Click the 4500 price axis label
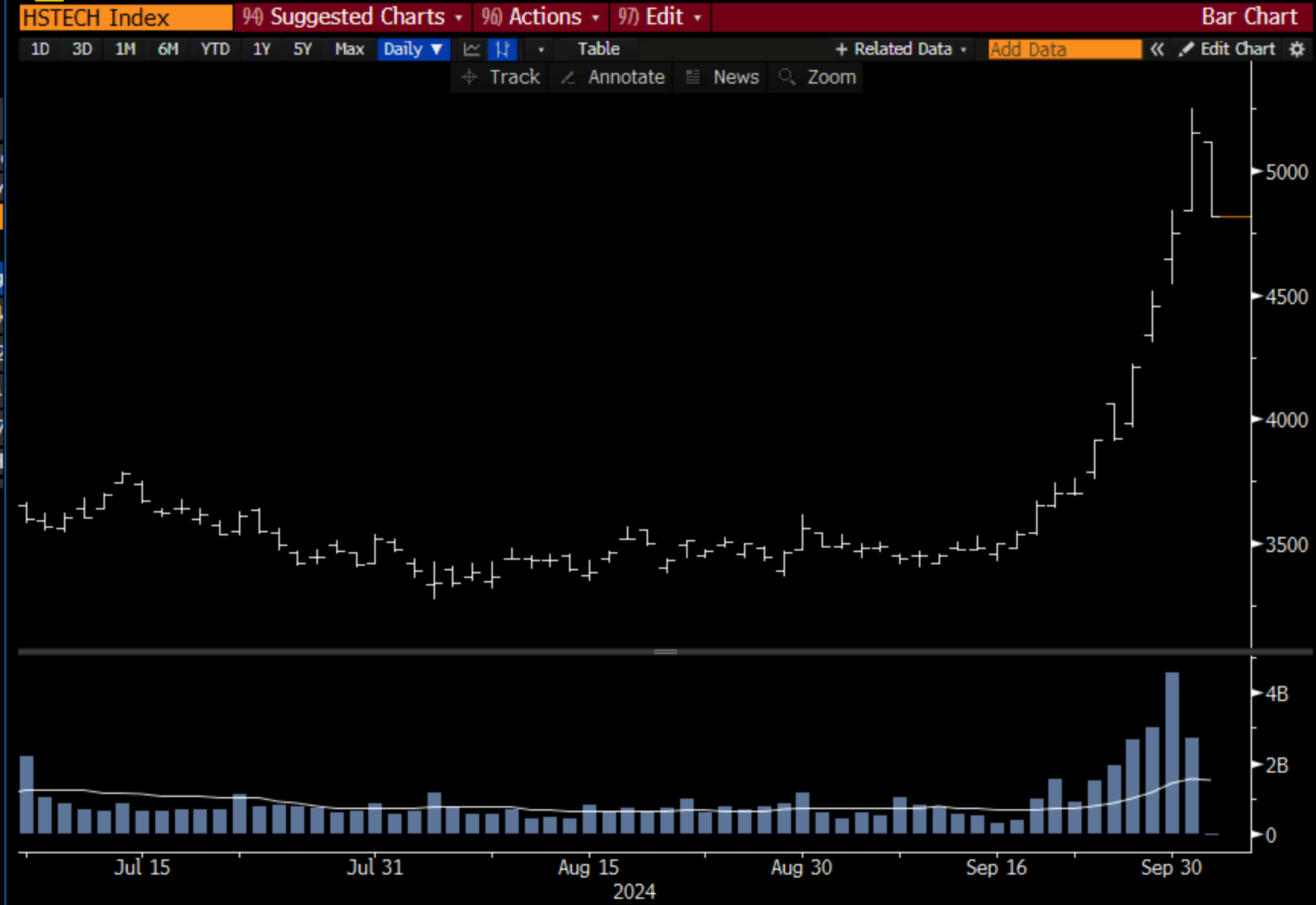Viewport: 1316px width, 905px height. [x=1287, y=297]
